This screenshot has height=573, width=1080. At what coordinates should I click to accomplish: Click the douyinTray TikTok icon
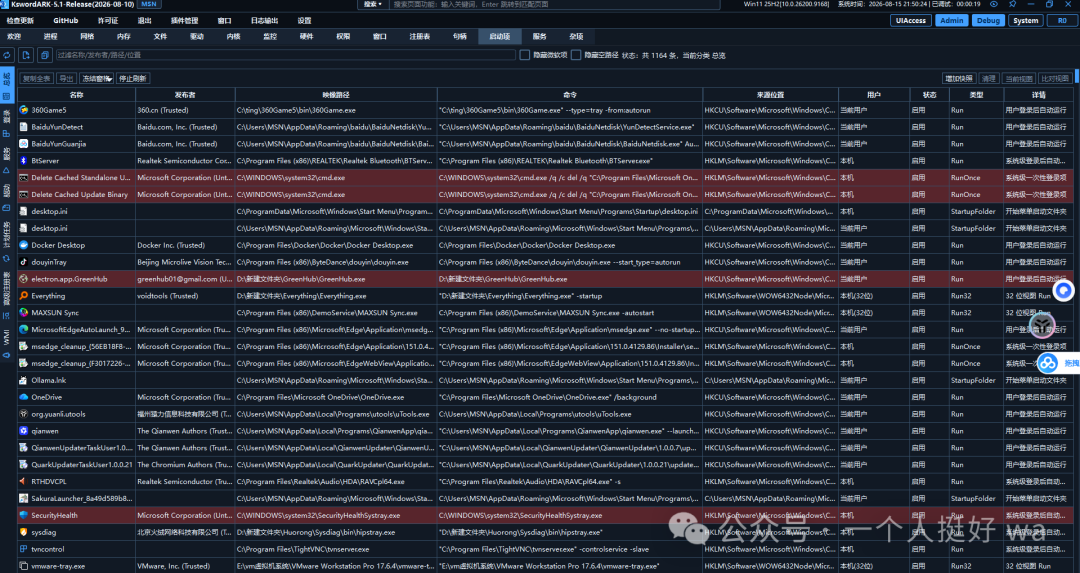point(23,262)
